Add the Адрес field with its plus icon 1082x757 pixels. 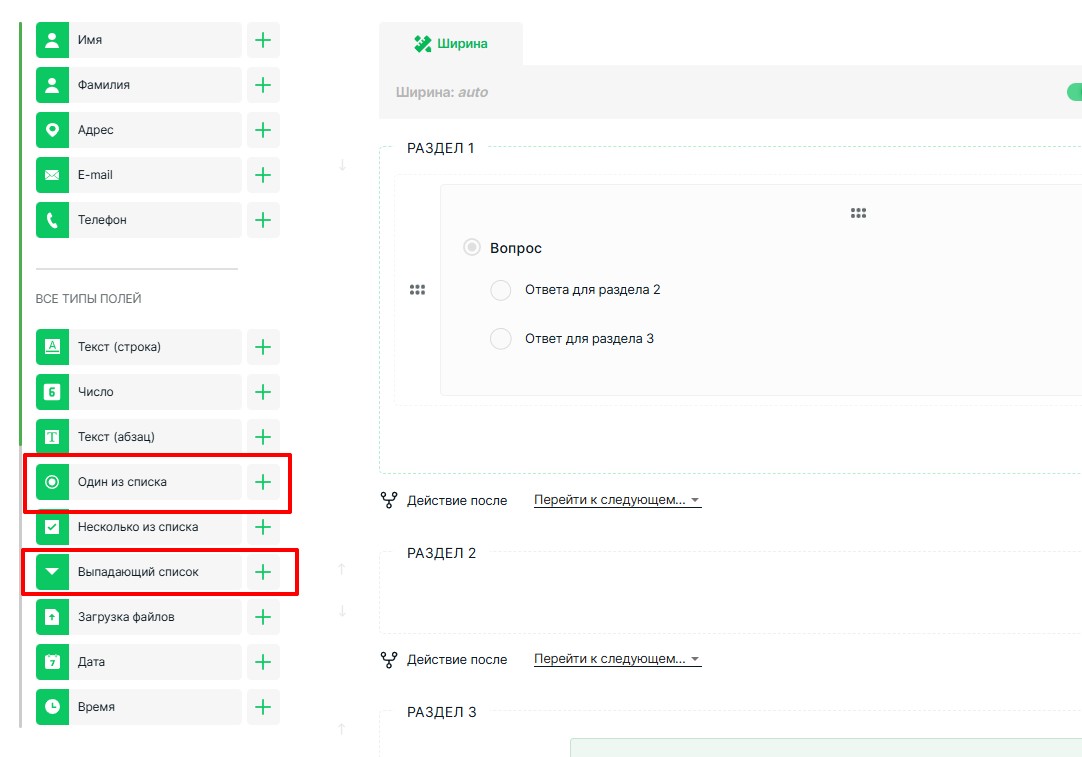click(263, 130)
